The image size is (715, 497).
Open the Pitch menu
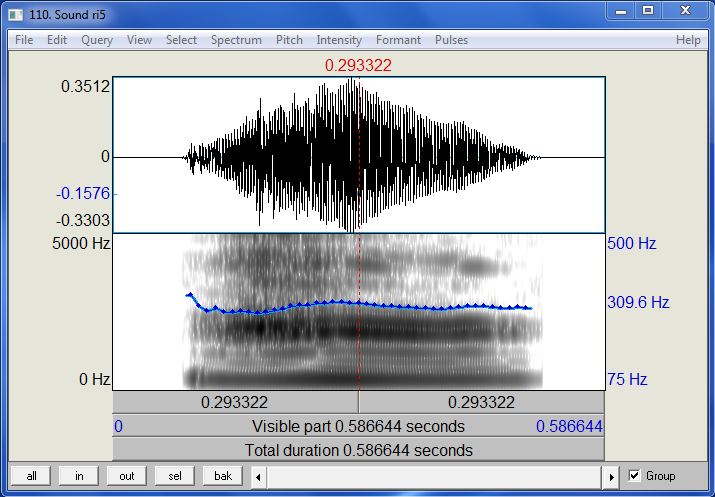tap(289, 40)
